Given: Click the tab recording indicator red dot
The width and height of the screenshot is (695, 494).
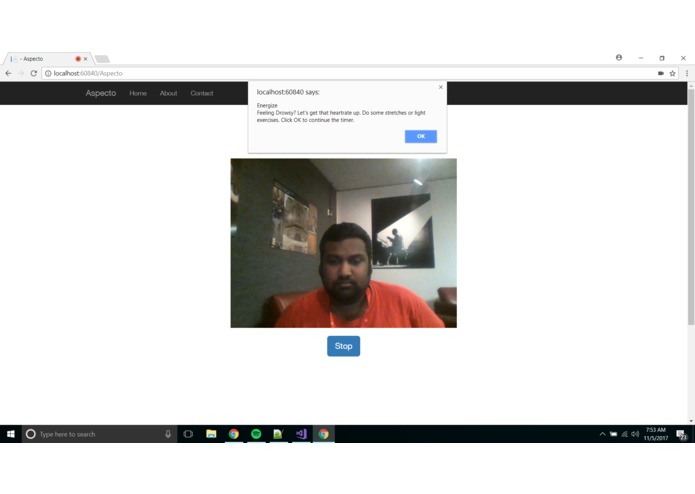Looking at the screenshot, I should click(x=78, y=58).
